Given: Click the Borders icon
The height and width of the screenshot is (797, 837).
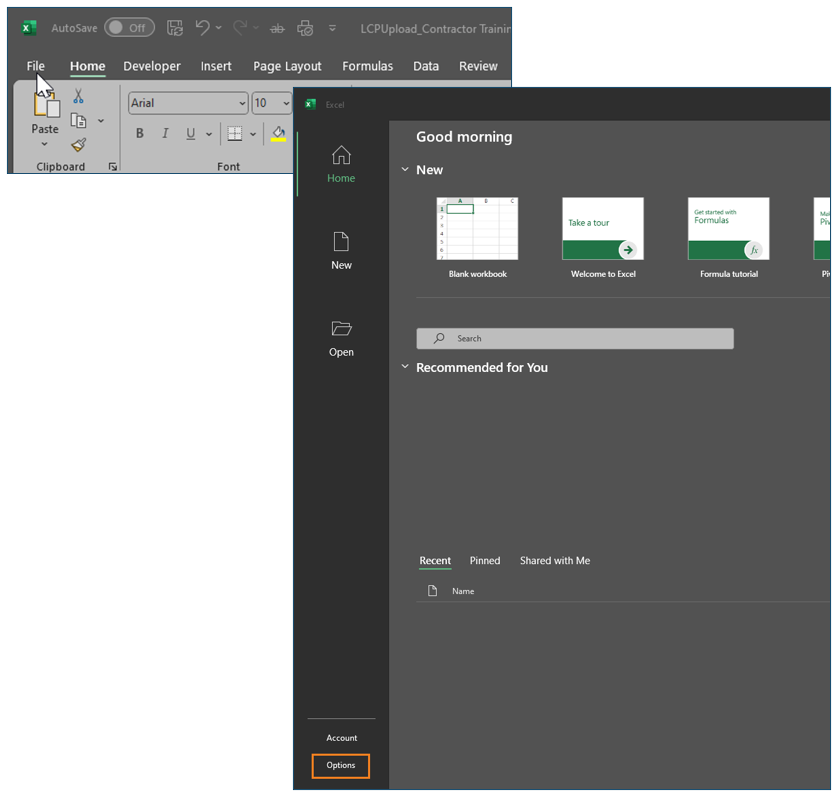Looking at the screenshot, I should pyautogui.click(x=235, y=133).
